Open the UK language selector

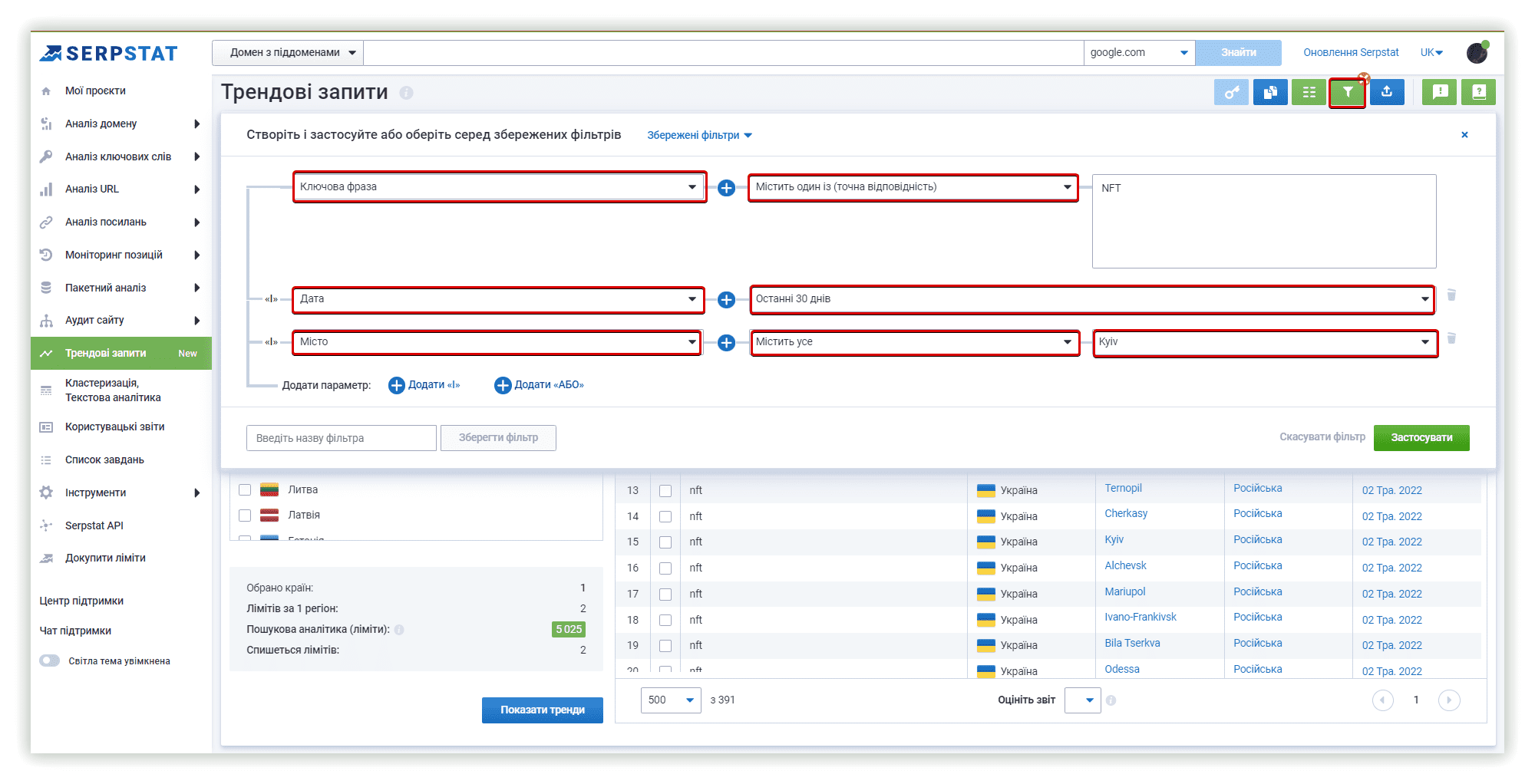(1431, 53)
